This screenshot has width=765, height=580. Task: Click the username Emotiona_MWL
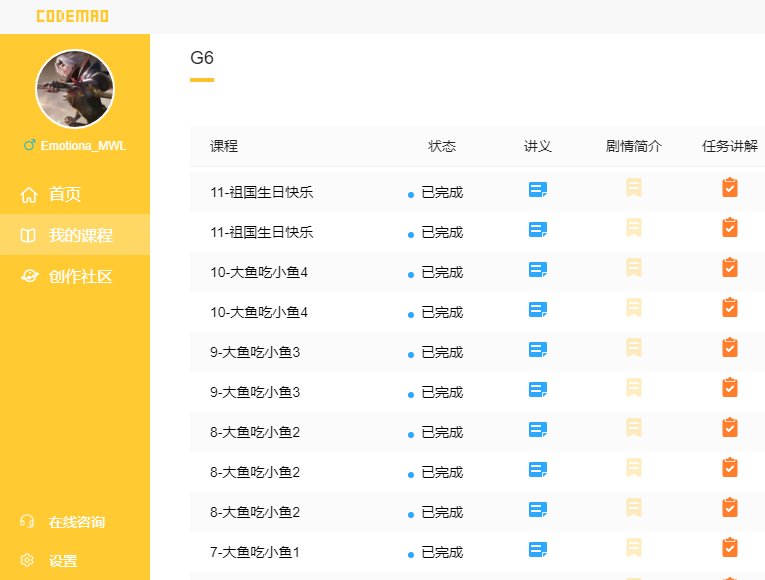(x=83, y=145)
